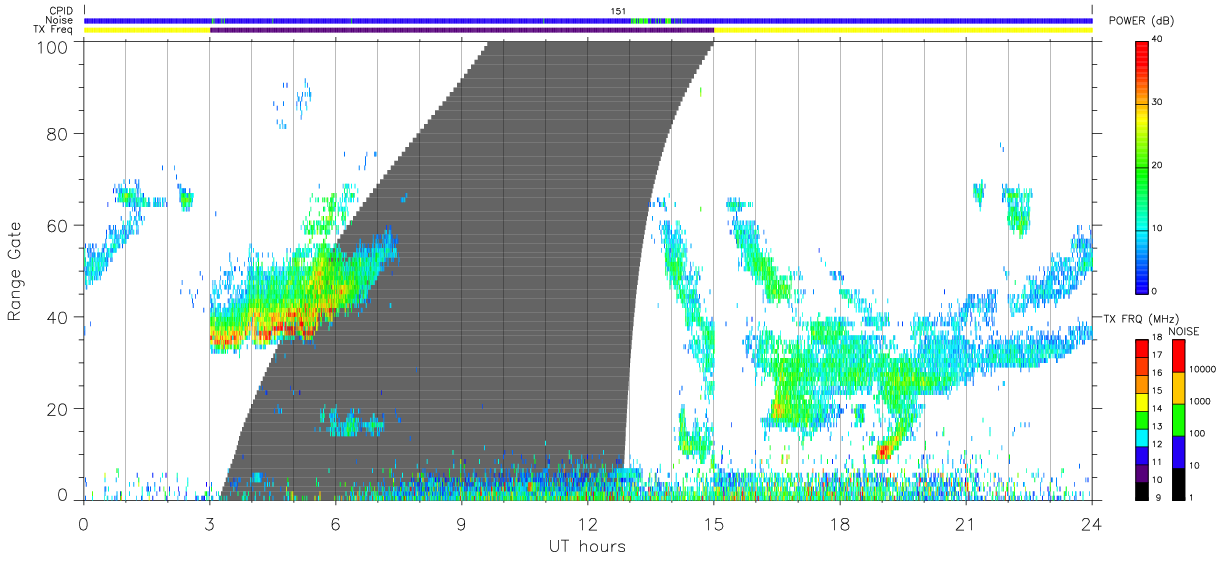Click the 18 label on TX FRQ scale
The width and height of the screenshot is (1228, 567).
tap(1158, 339)
